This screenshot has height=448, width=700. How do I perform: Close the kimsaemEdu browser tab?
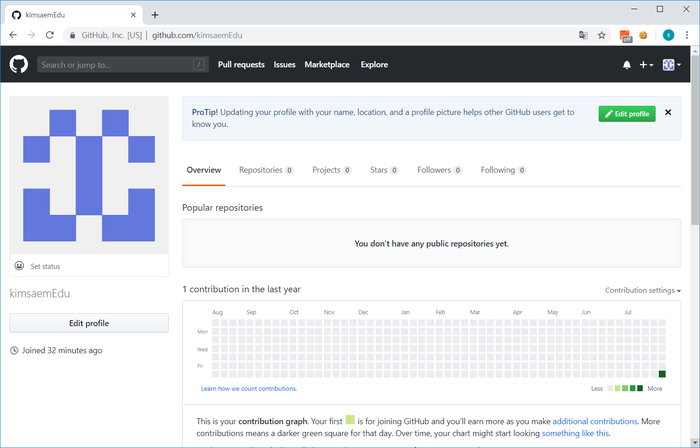[133, 15]
